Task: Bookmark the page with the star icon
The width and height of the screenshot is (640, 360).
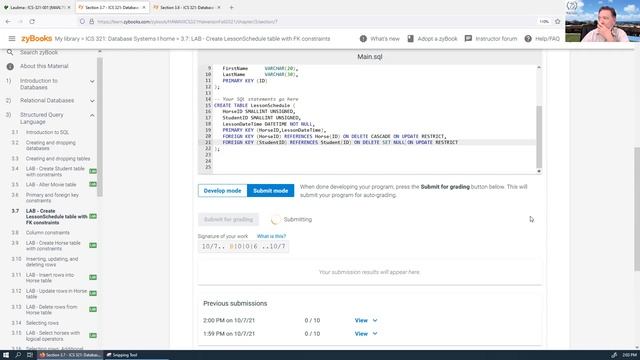Action: (558, 21)
